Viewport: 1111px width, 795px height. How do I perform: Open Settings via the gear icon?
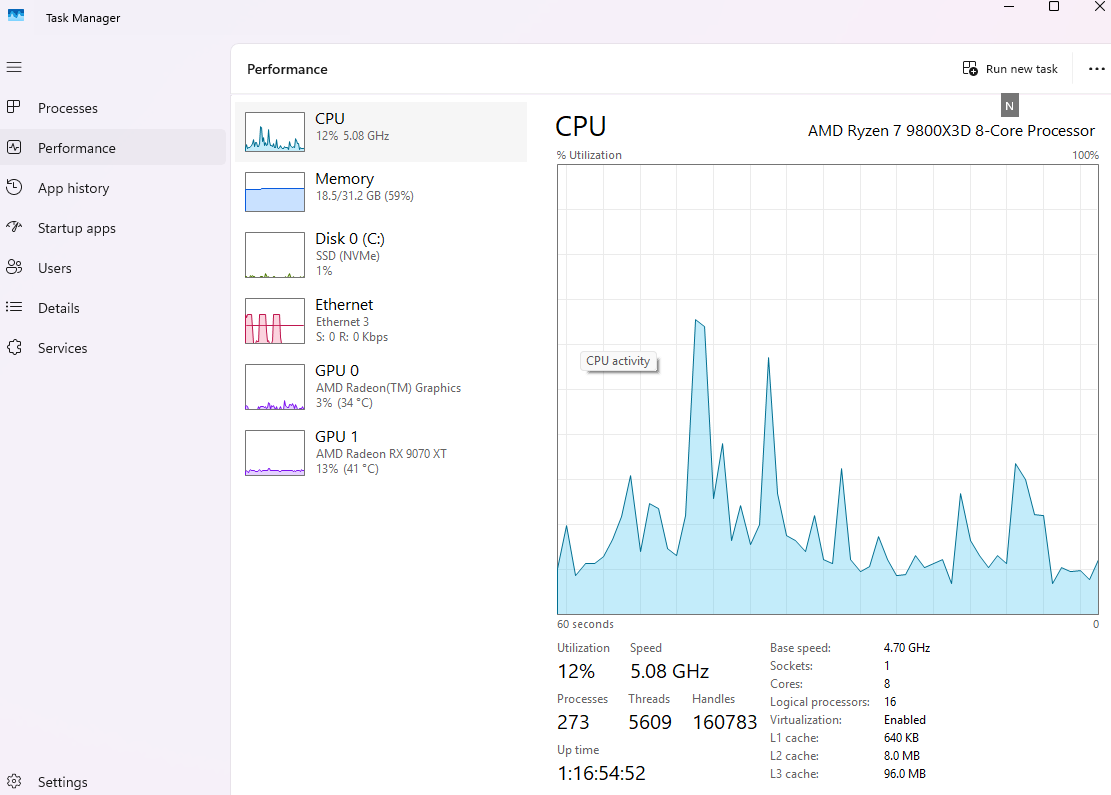pyautogui.click(x=14, y=781)
